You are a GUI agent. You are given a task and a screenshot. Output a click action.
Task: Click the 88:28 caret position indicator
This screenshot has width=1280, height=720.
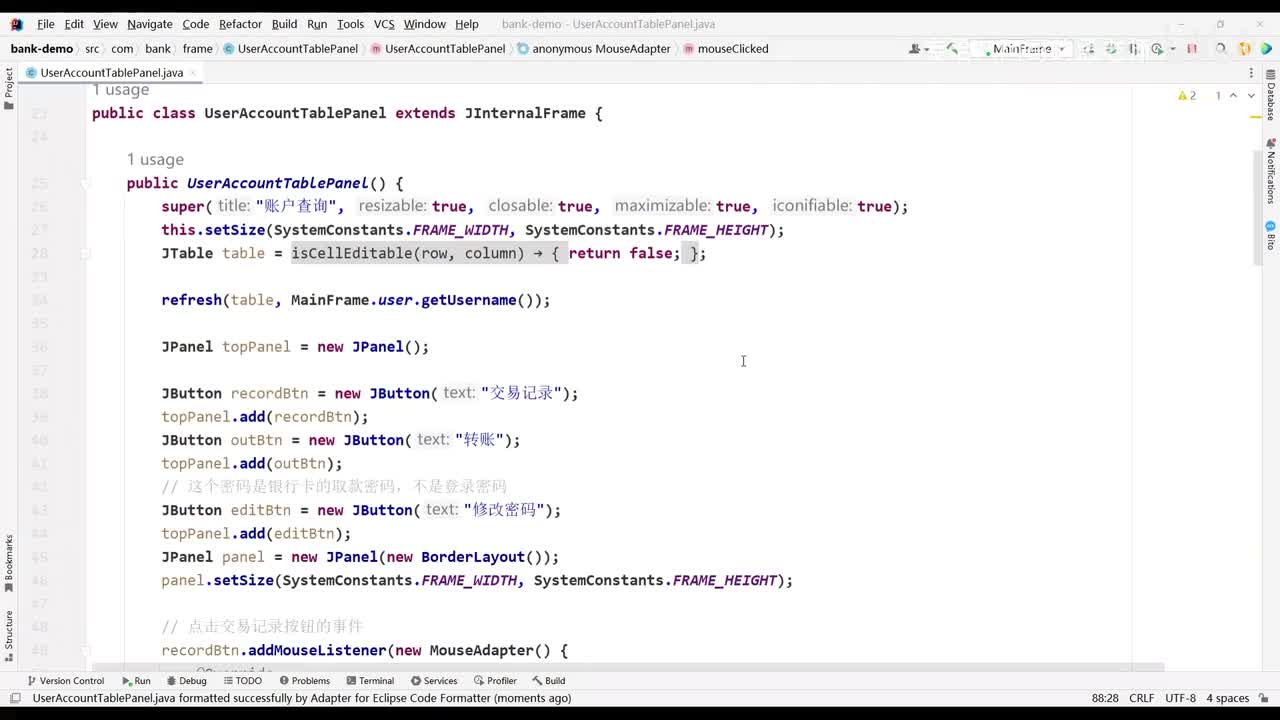(1105, 698)
